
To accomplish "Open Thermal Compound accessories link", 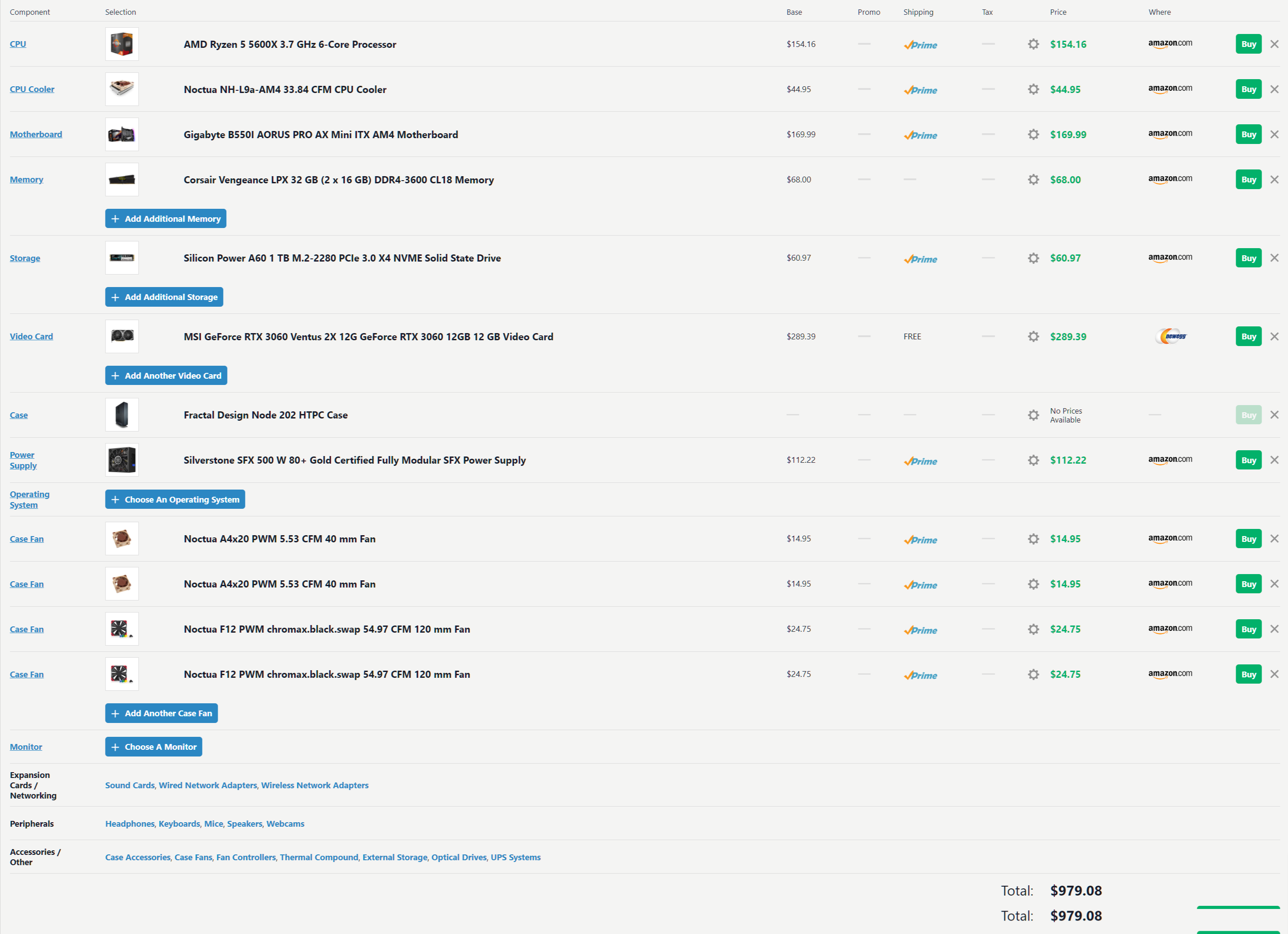I will 319,858.
